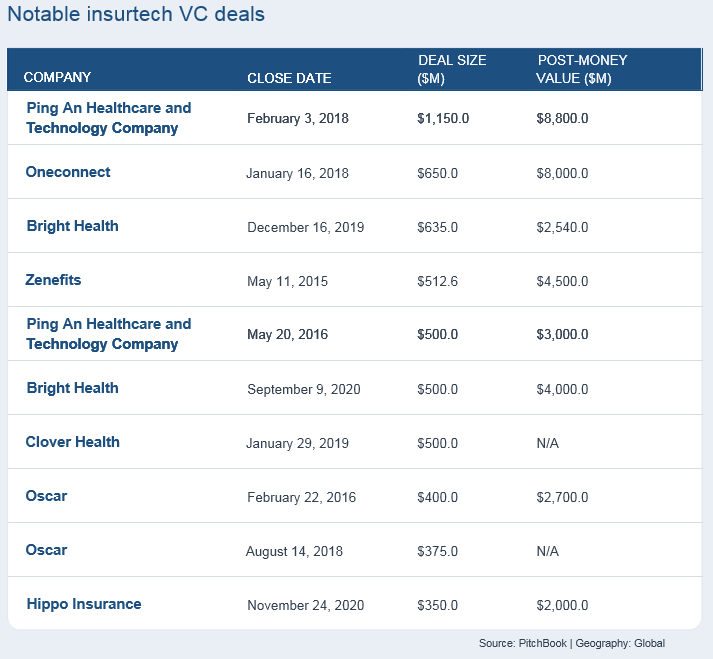This screenshot has height=659, width=713.
Task: Select the September 9, 2020 date cell
Action: tap(304, 389)
